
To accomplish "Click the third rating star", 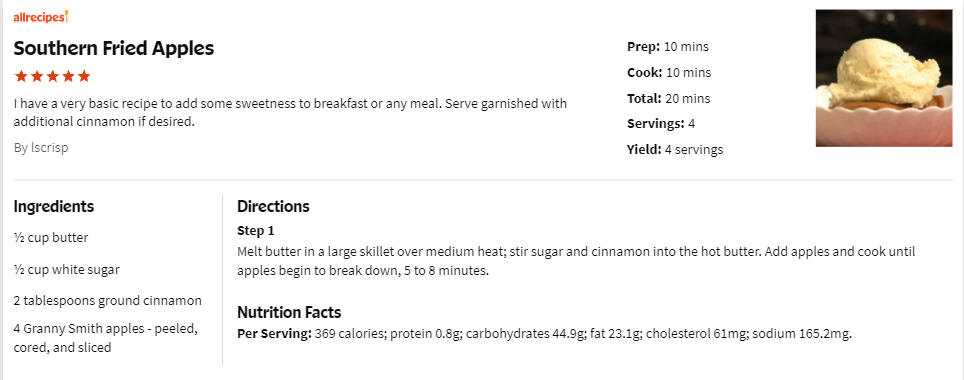I will (52, 76).
